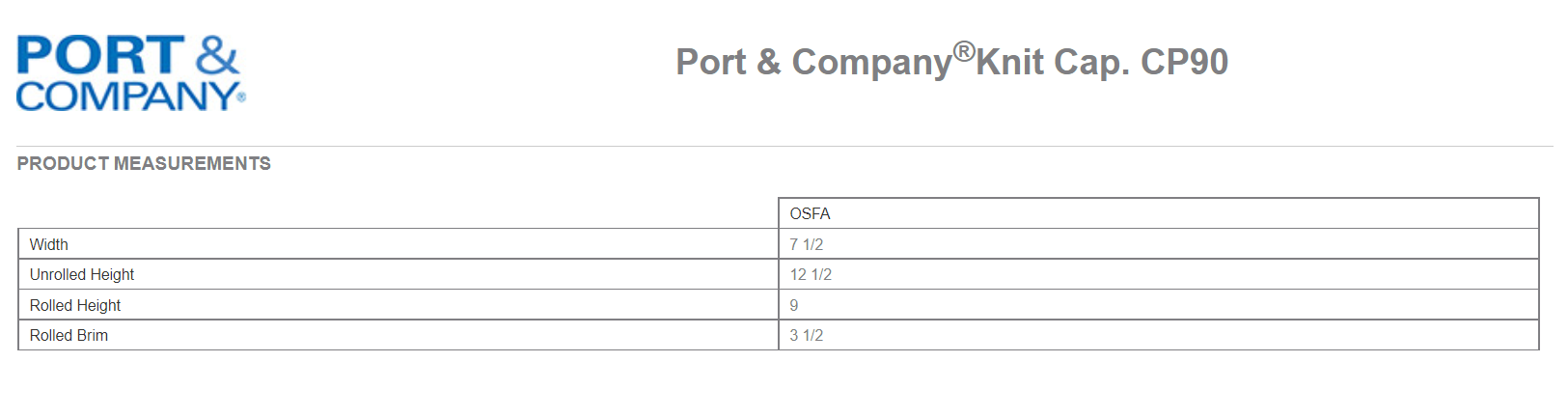Click the empty header cell above Width
The image size is (1568, 418).
click(x=399, y=213)
